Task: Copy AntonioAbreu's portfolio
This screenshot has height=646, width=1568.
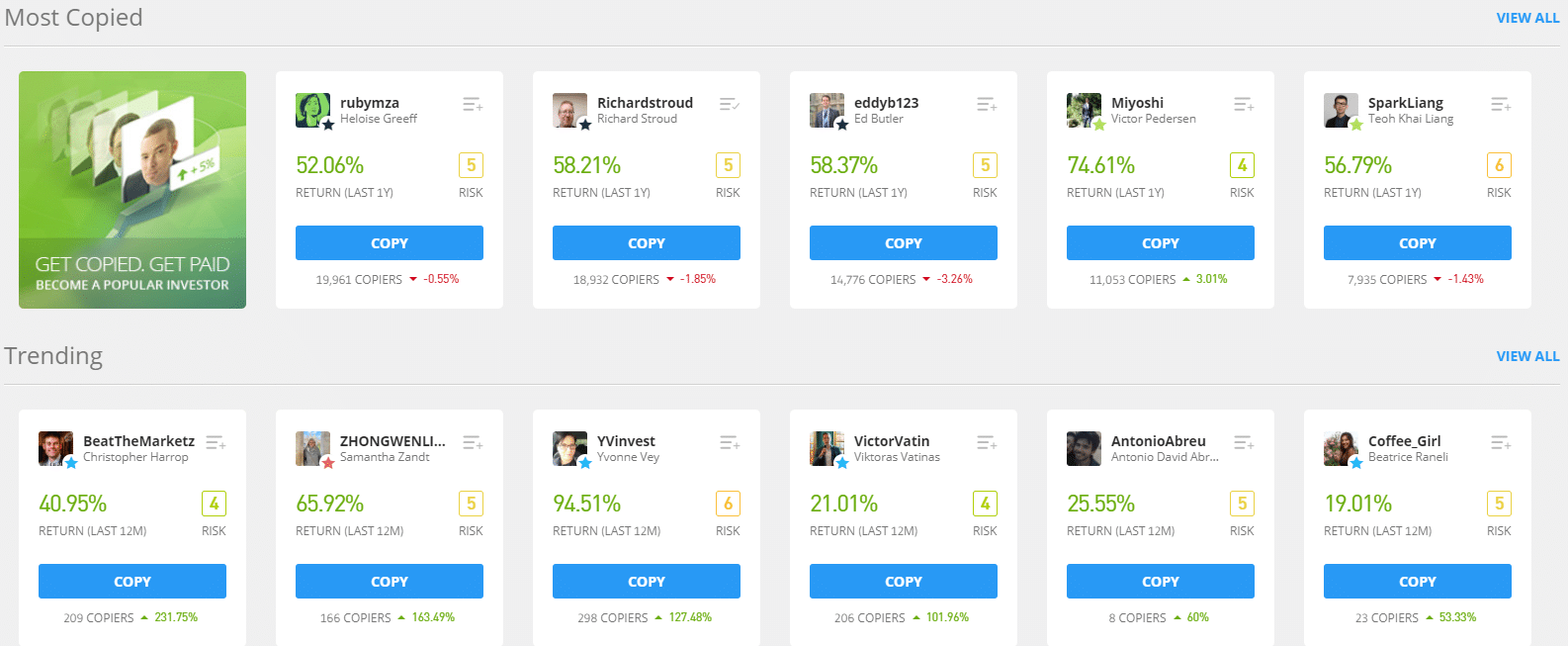Action: [x=1161, y=582]
